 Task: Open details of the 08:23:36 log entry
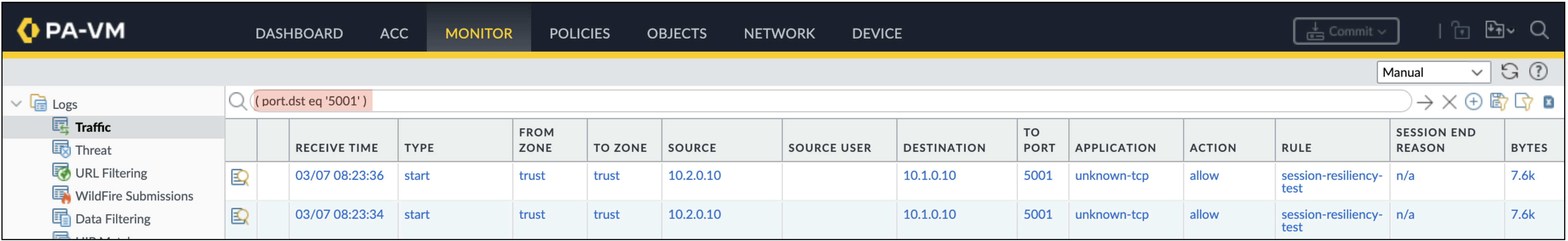point(240,178)
